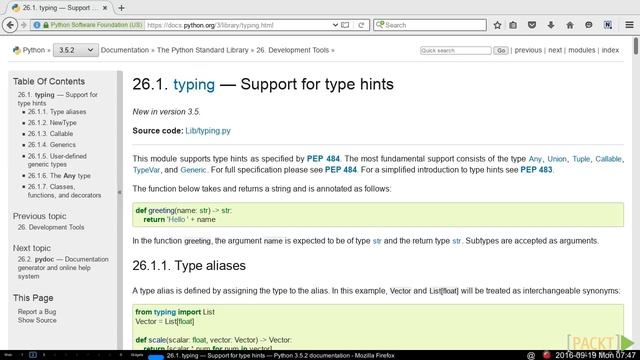Go to Firefox home icon

[570, 25]
